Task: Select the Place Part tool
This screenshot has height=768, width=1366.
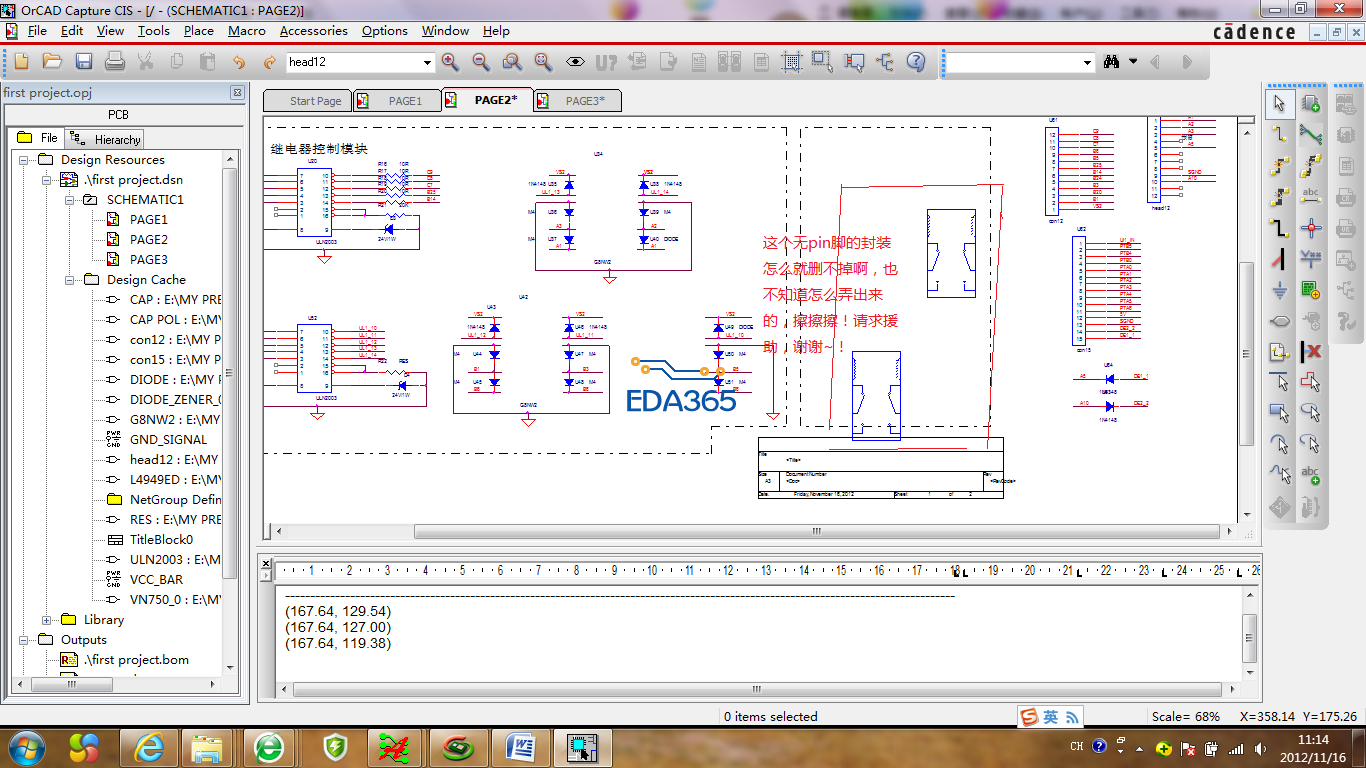Action: 1310,103
